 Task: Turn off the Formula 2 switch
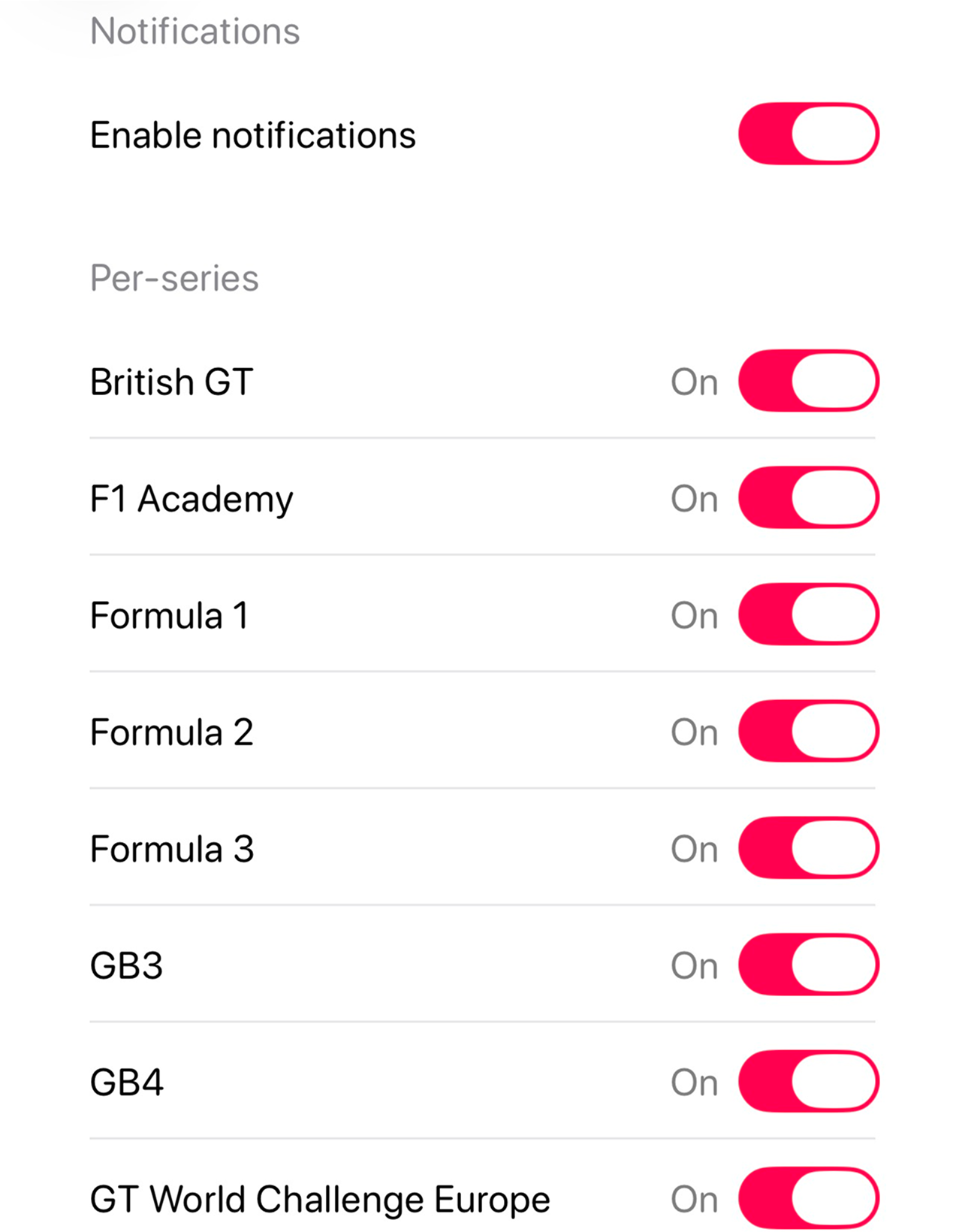pyautogui.click(x=808, y=732)
